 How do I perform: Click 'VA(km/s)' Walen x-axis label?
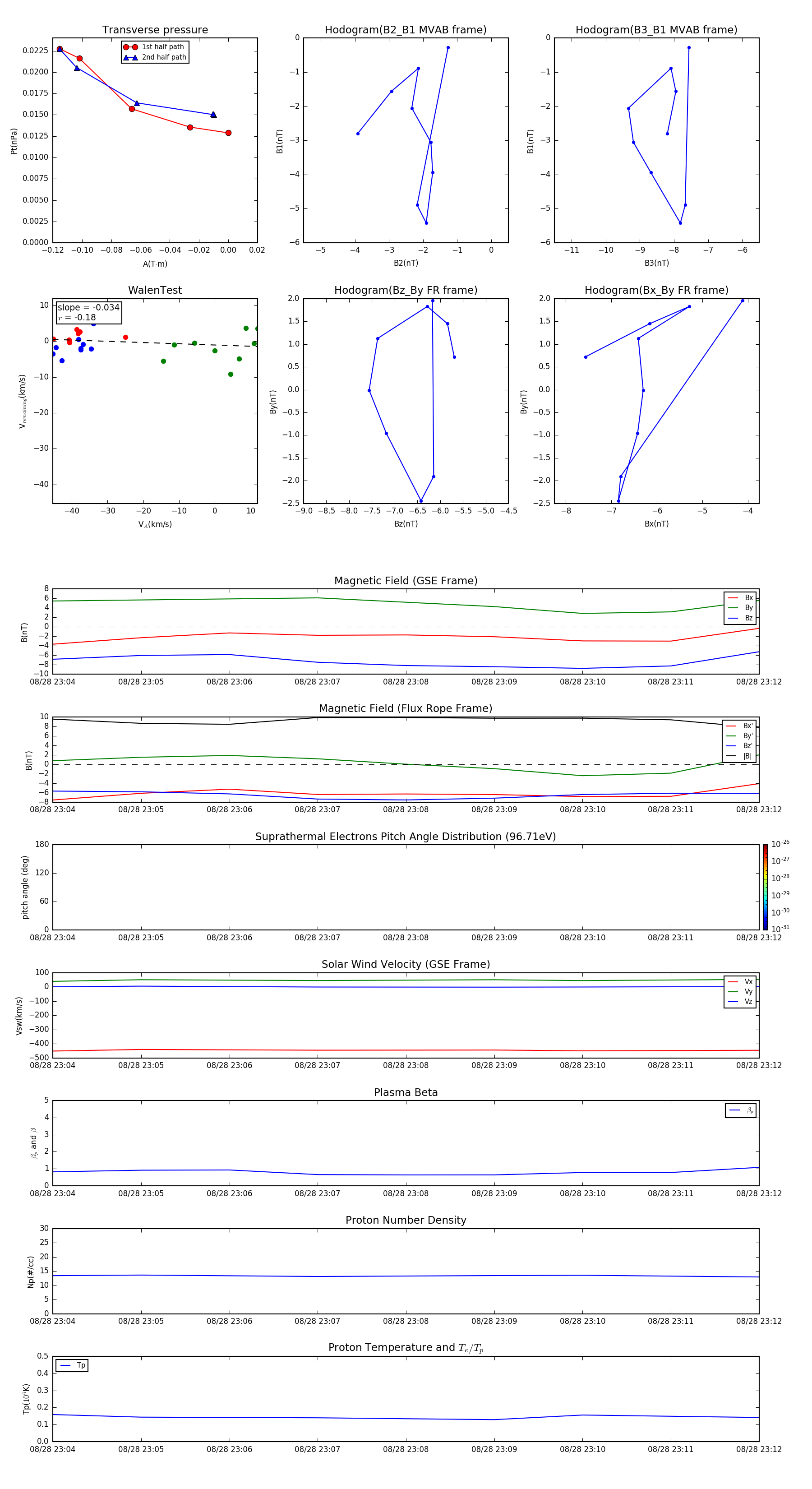[x=155, y=524]
